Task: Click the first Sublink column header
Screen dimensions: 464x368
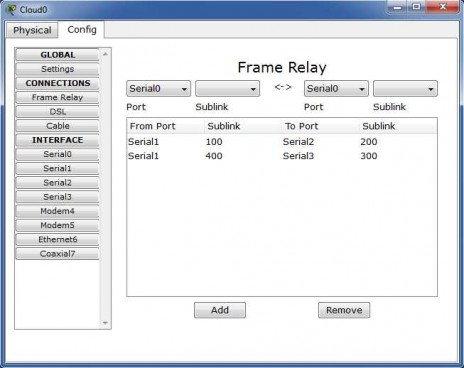Action: 243,126
